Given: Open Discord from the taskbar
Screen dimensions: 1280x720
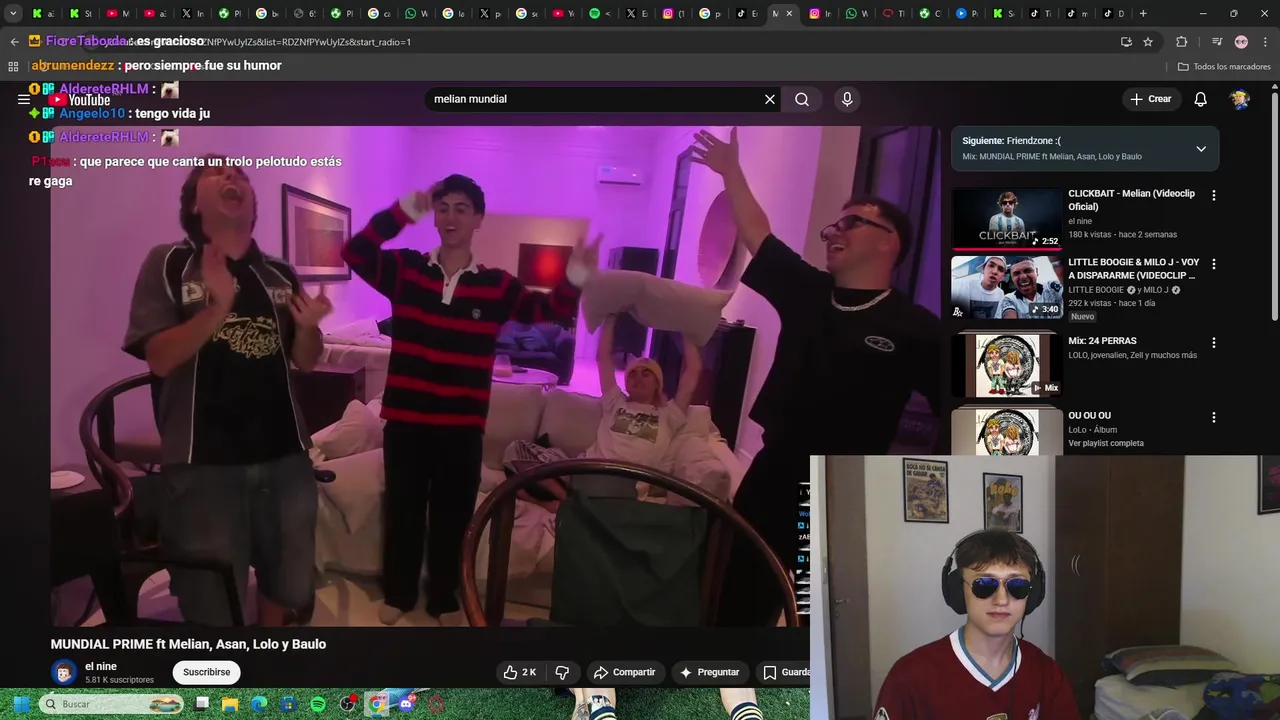Looking at the screenshot, I should 407,704.
